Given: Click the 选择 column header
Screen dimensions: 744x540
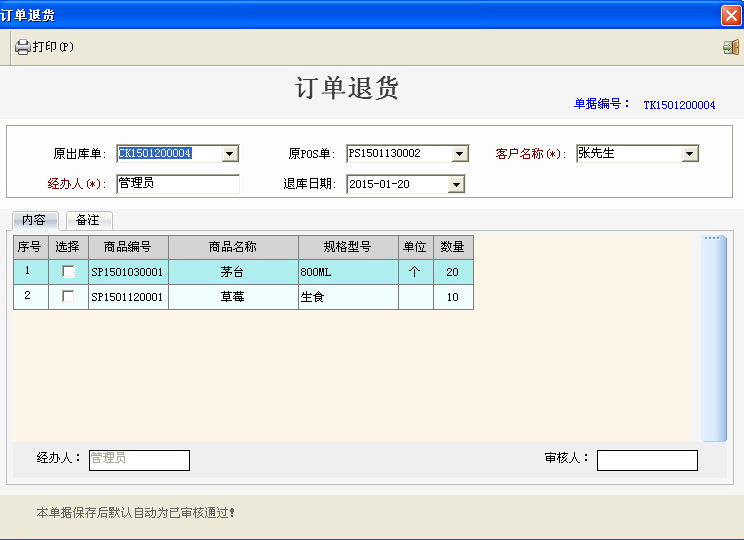Looking at the screenshot, I should pyautogui.click(x=68, y=247).
